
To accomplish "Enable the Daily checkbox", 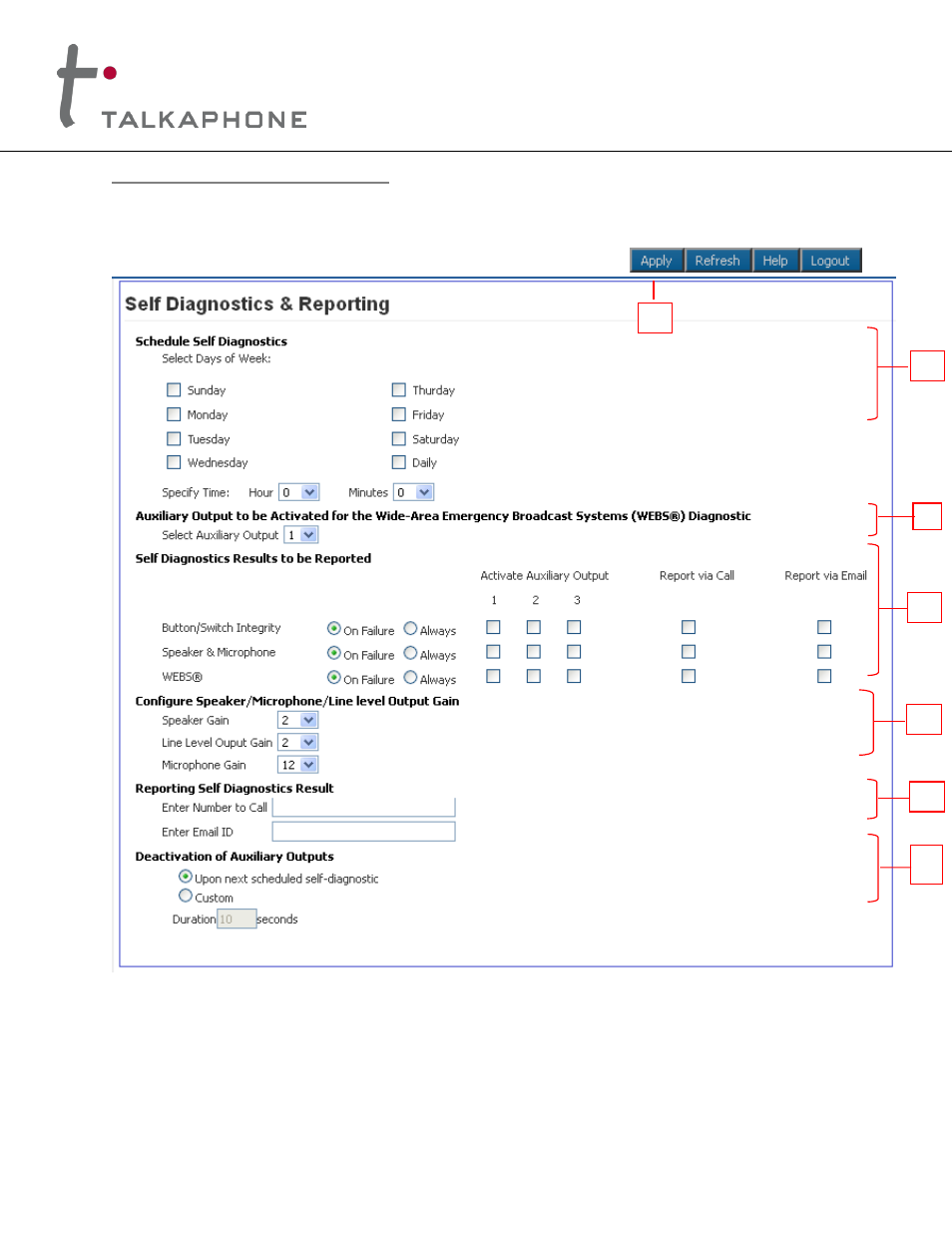I will tap(399, 462).
